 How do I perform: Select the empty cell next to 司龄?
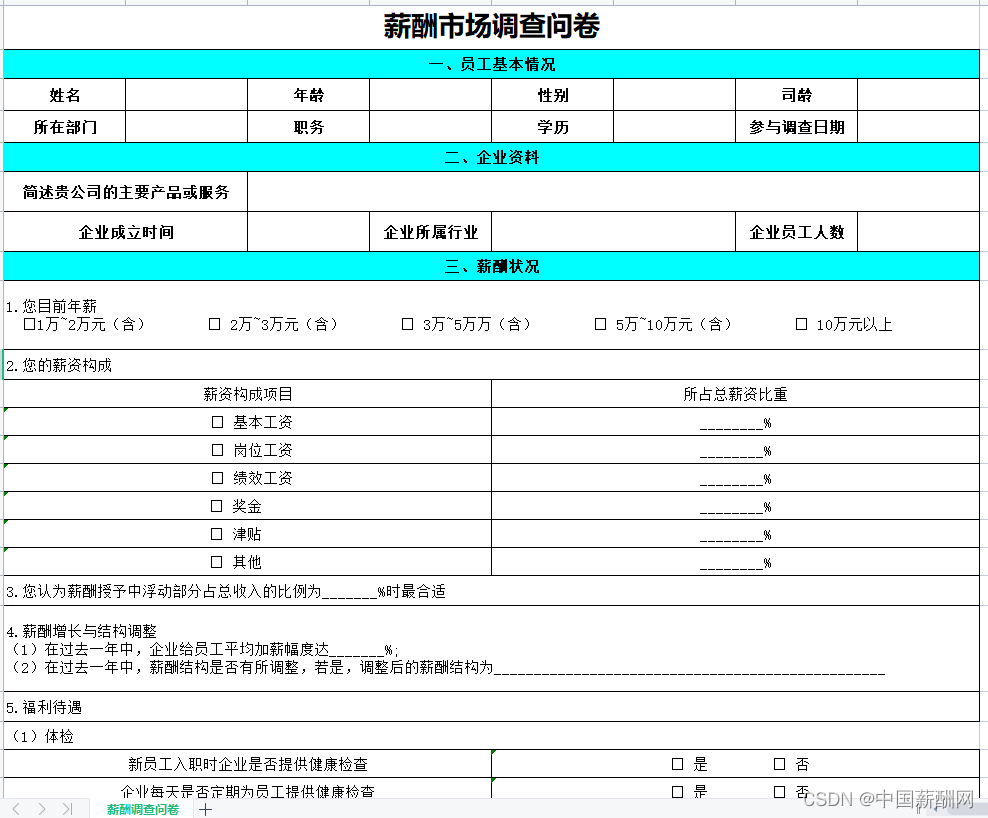918,95
